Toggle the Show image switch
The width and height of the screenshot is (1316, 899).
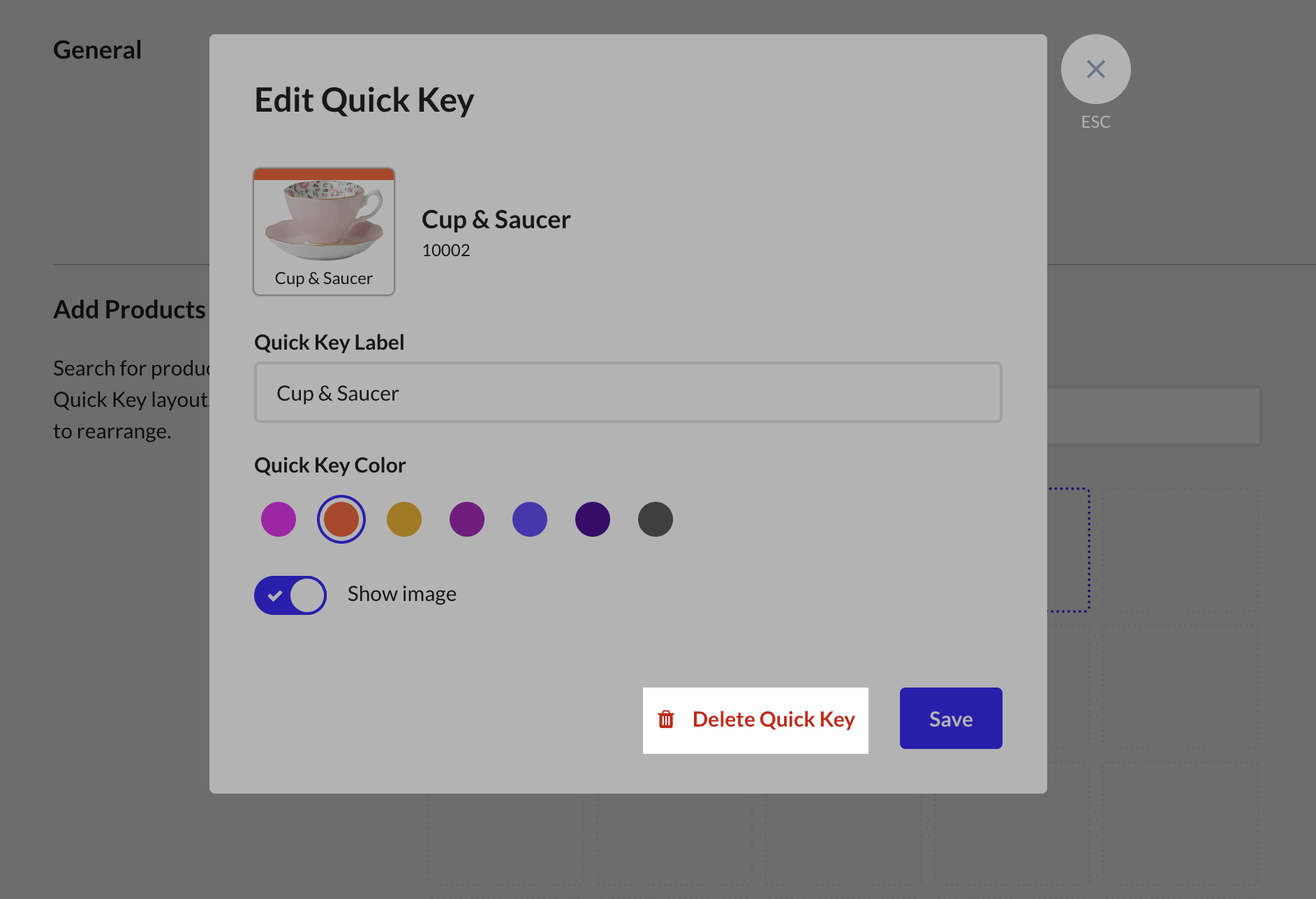pyautogui.click(x=290, y=595)
